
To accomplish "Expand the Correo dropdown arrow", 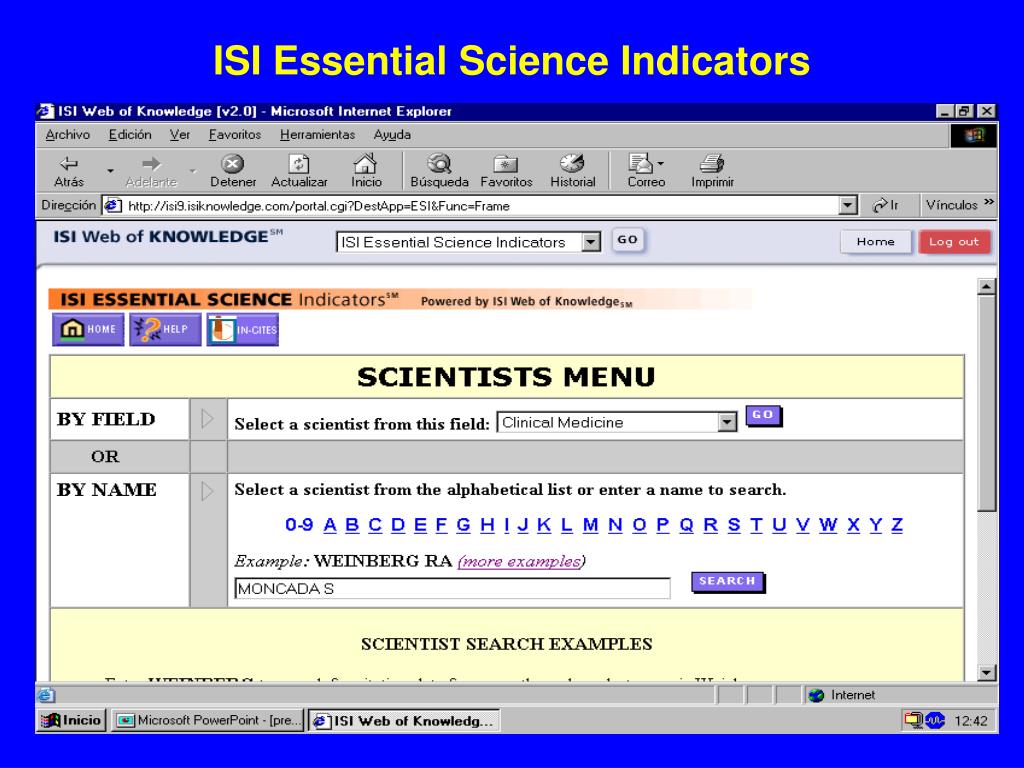I will [660, 163].
